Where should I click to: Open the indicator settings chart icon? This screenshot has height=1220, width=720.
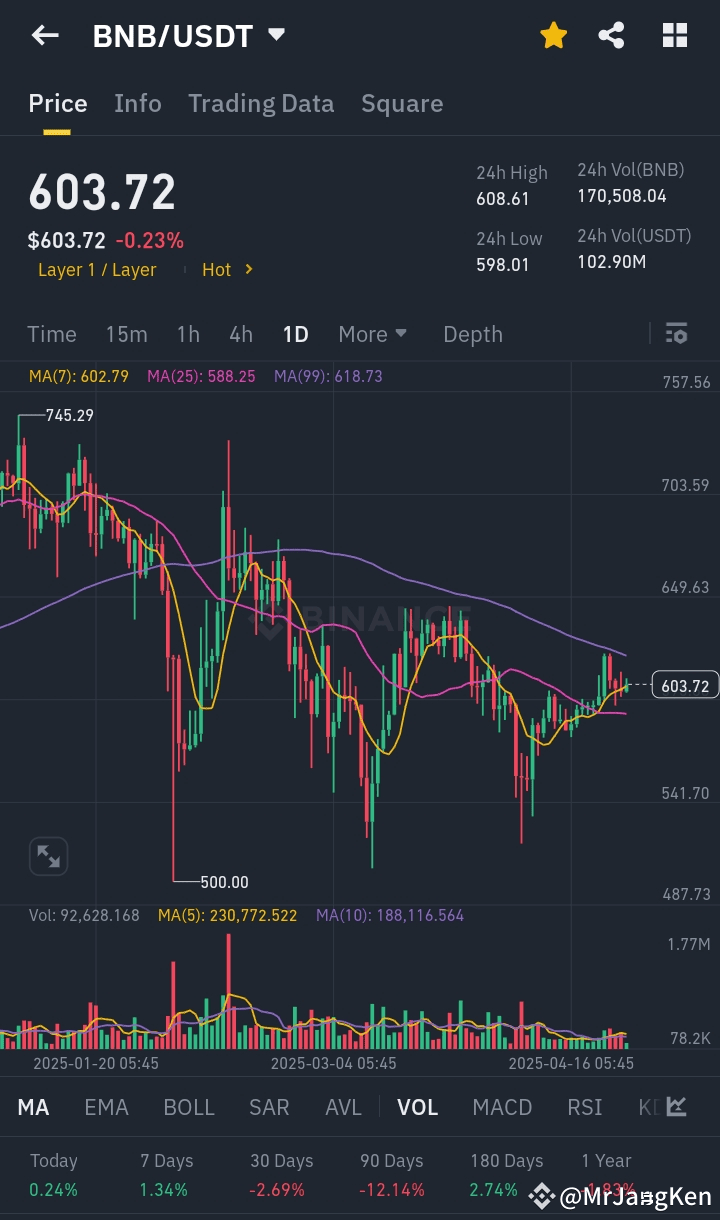(x=677, y=1106)
